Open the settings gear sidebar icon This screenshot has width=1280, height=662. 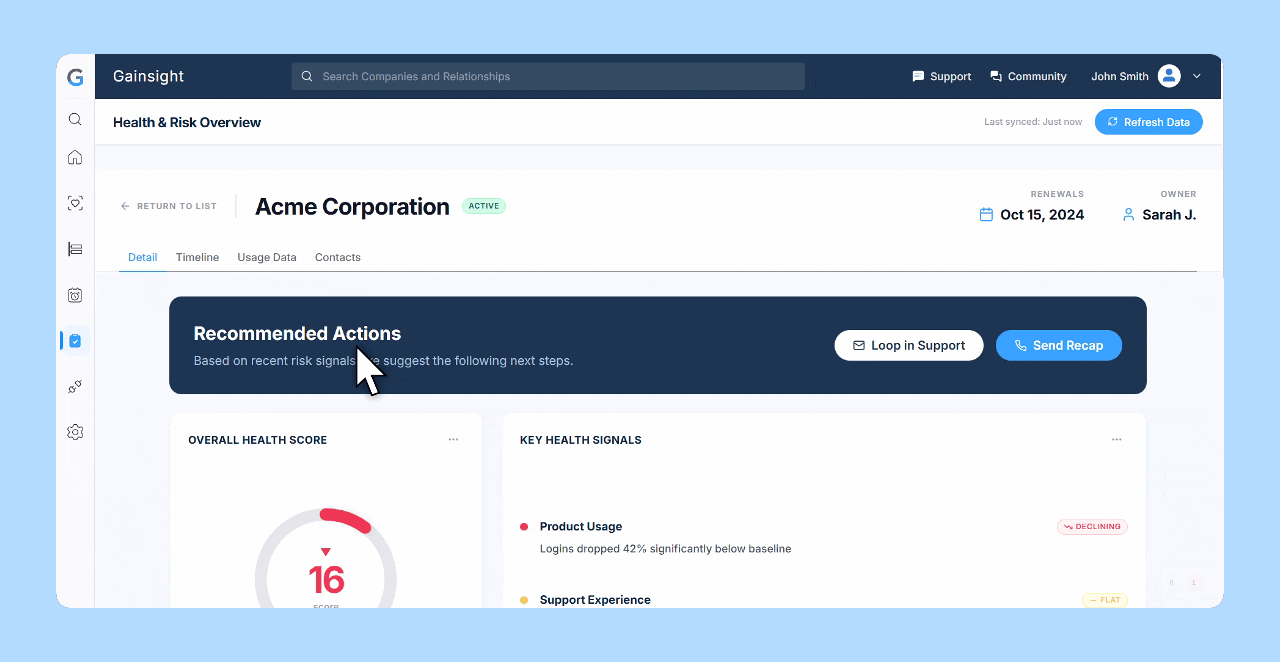coord(75,432)
